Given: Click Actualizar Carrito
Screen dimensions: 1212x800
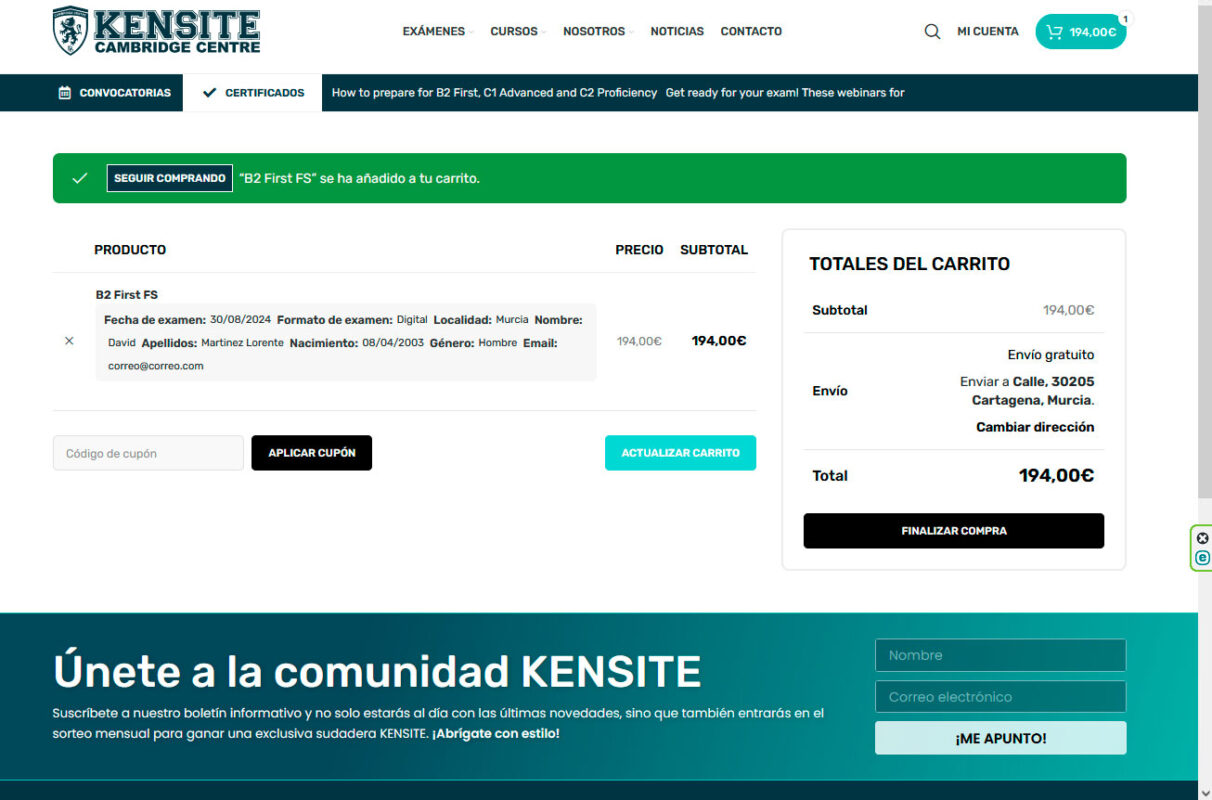Looking at the screenshot, I should (680, 453).
